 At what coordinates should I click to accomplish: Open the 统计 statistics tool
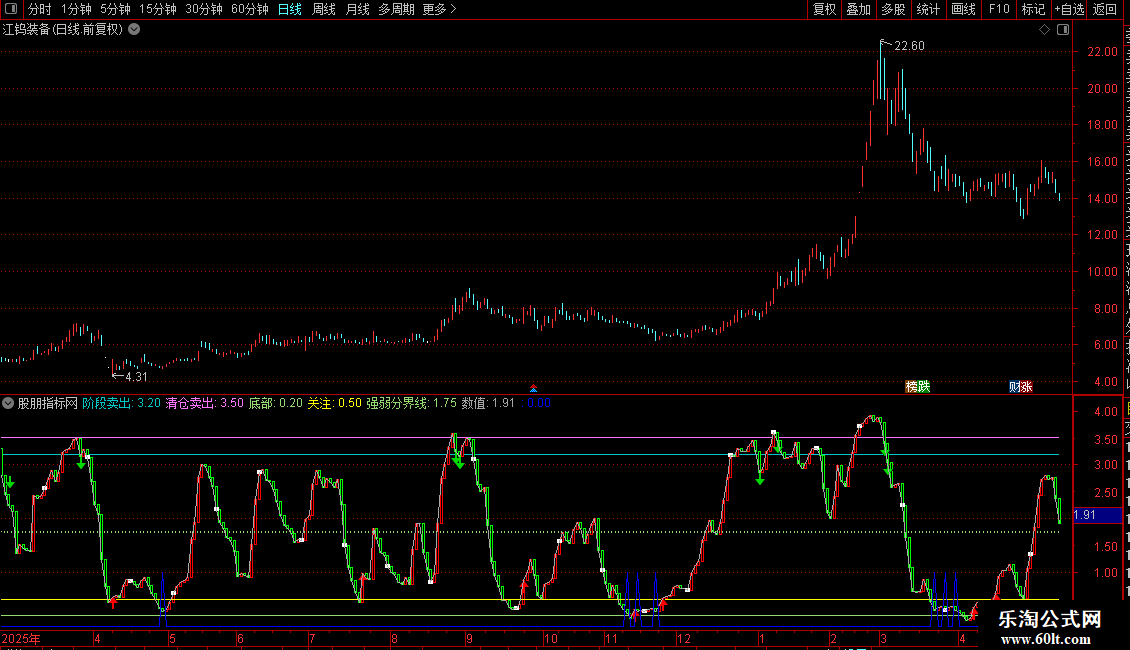pos(928,9)
